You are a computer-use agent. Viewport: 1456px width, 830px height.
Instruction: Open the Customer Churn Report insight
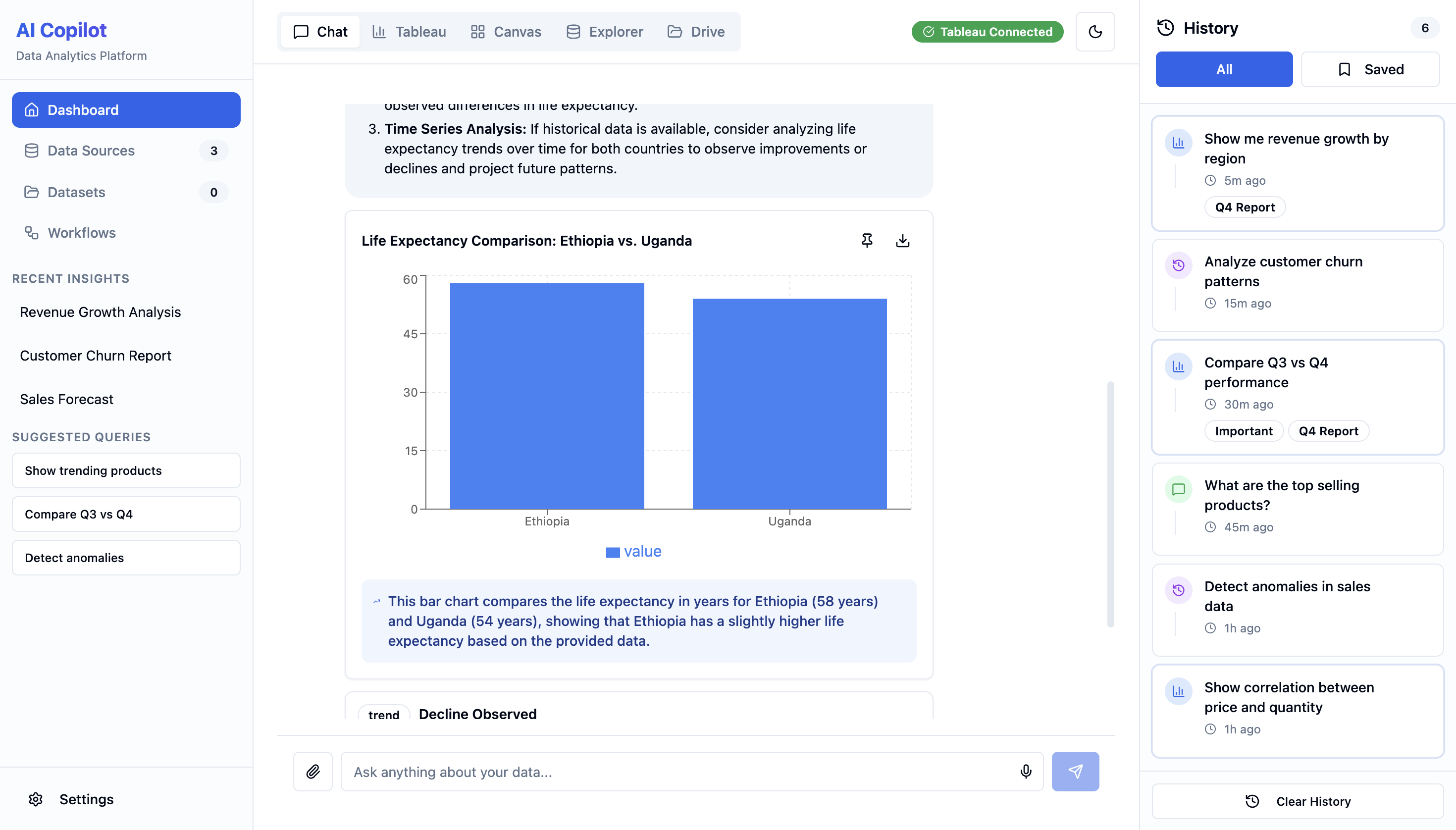point(96,356)
